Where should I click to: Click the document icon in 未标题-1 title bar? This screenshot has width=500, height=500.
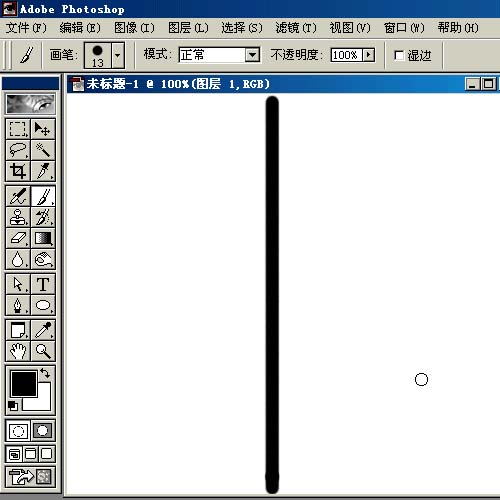[78, 84]
